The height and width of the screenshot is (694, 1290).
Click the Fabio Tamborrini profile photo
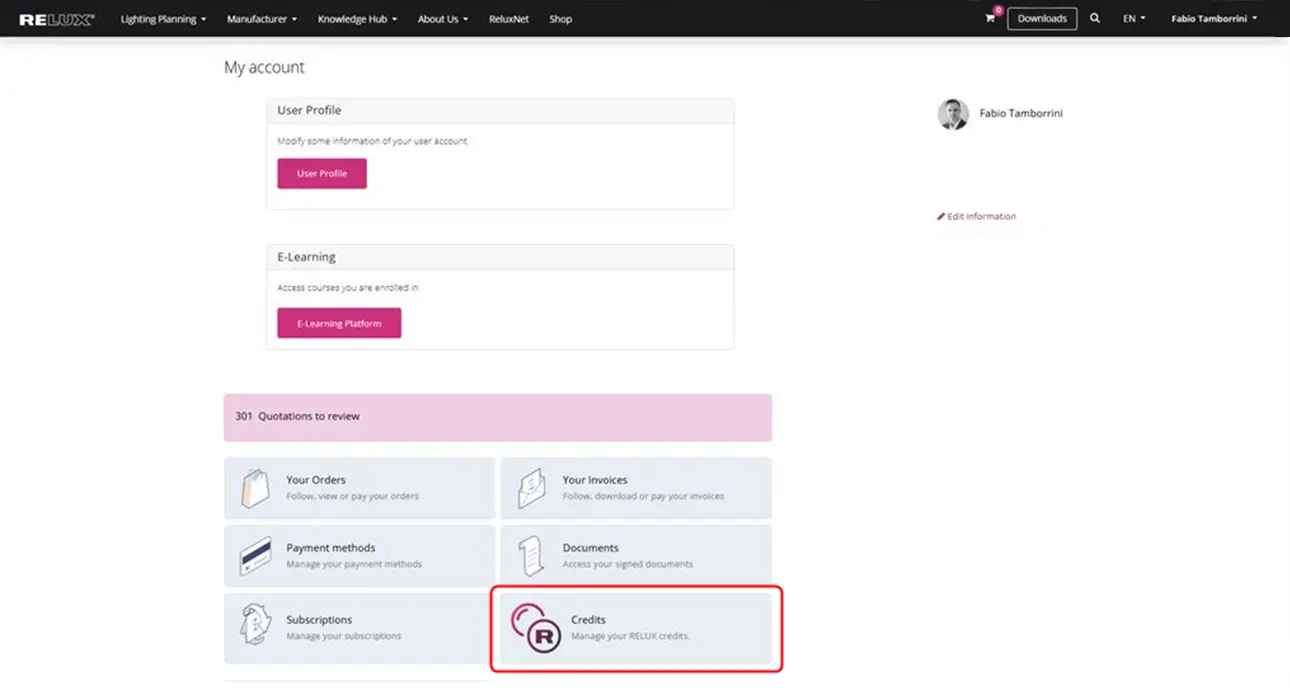953,114
